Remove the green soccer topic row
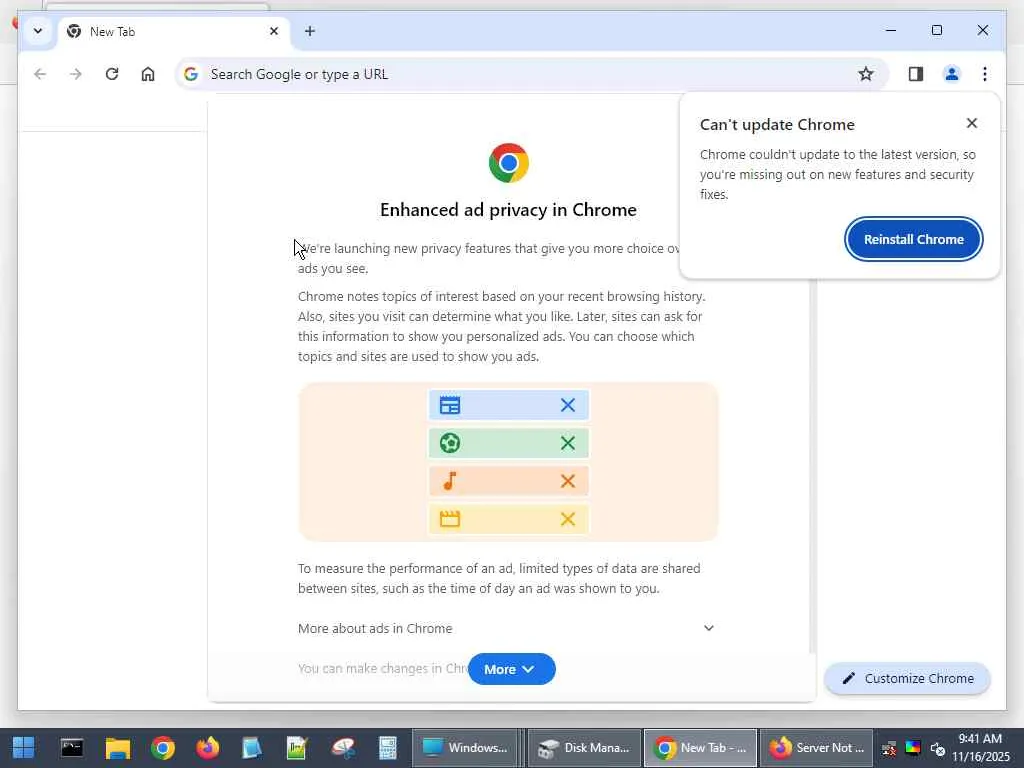 (568, 443)
